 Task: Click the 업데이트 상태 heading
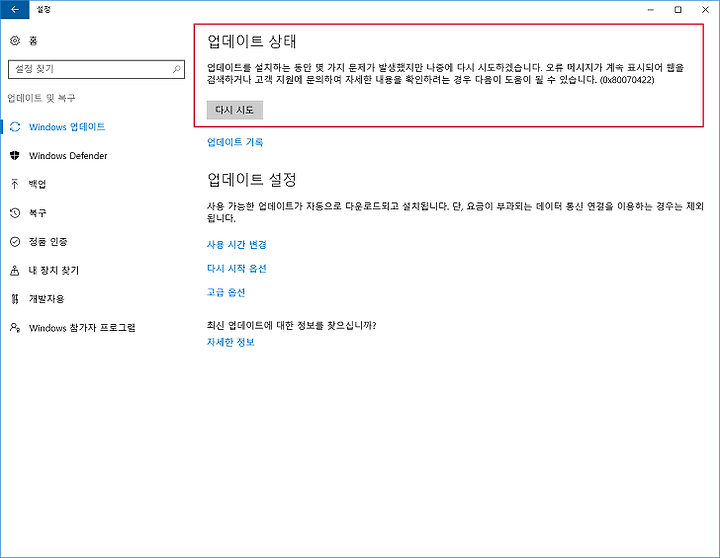pyautogui.click(x=252, y=41)
